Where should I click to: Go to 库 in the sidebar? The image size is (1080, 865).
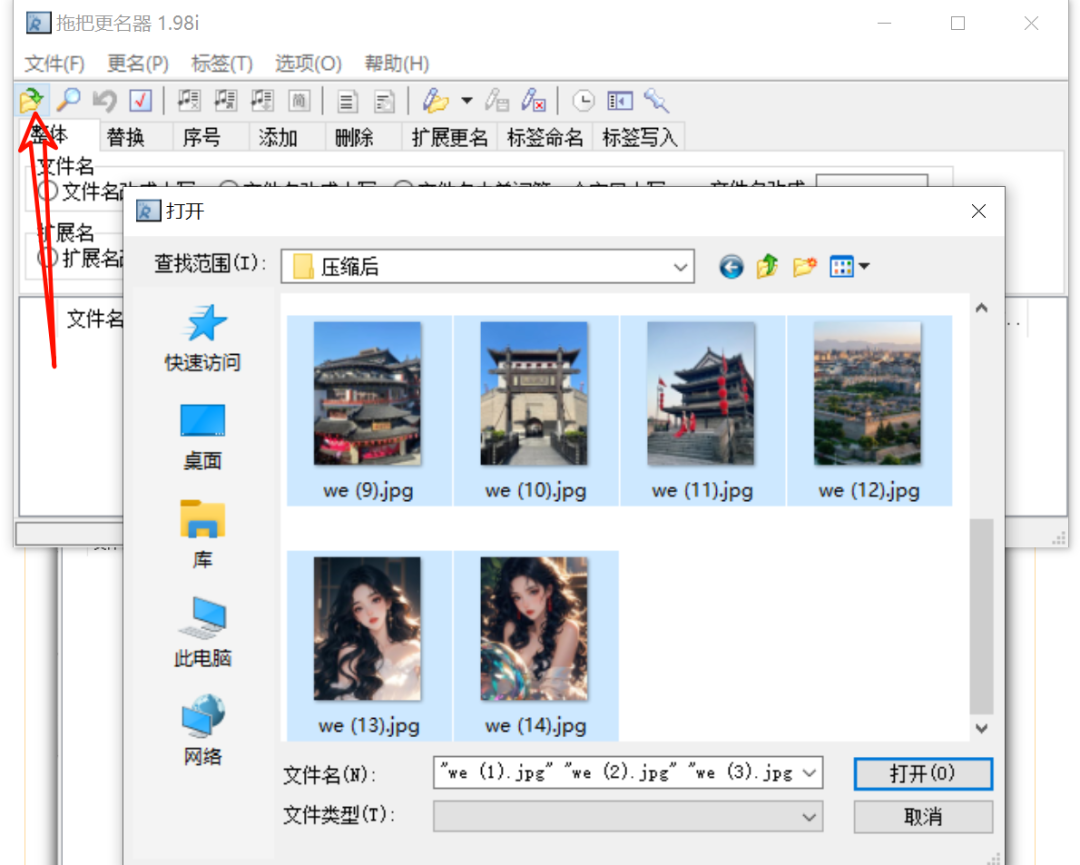pos(202,535)
